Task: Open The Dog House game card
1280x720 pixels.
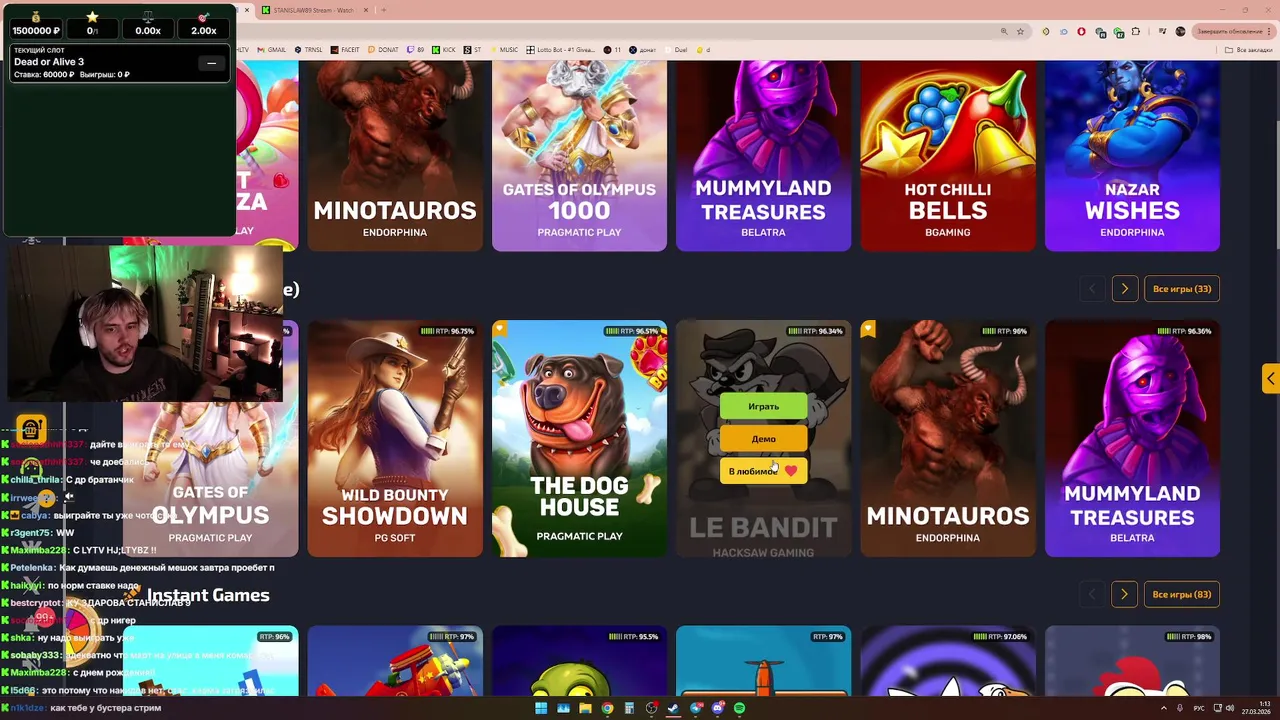Action: pos(579,438)
